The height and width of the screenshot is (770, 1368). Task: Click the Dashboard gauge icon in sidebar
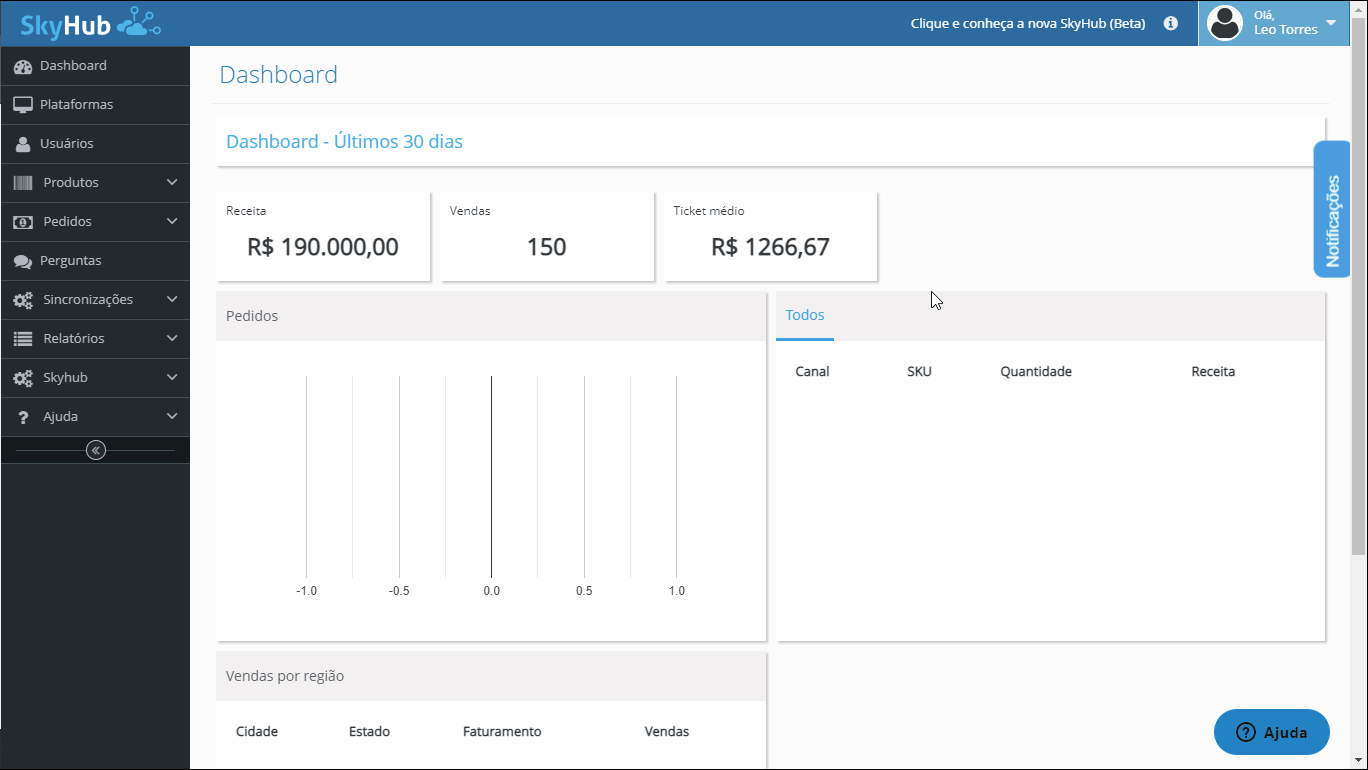click(x=23, y=66)
